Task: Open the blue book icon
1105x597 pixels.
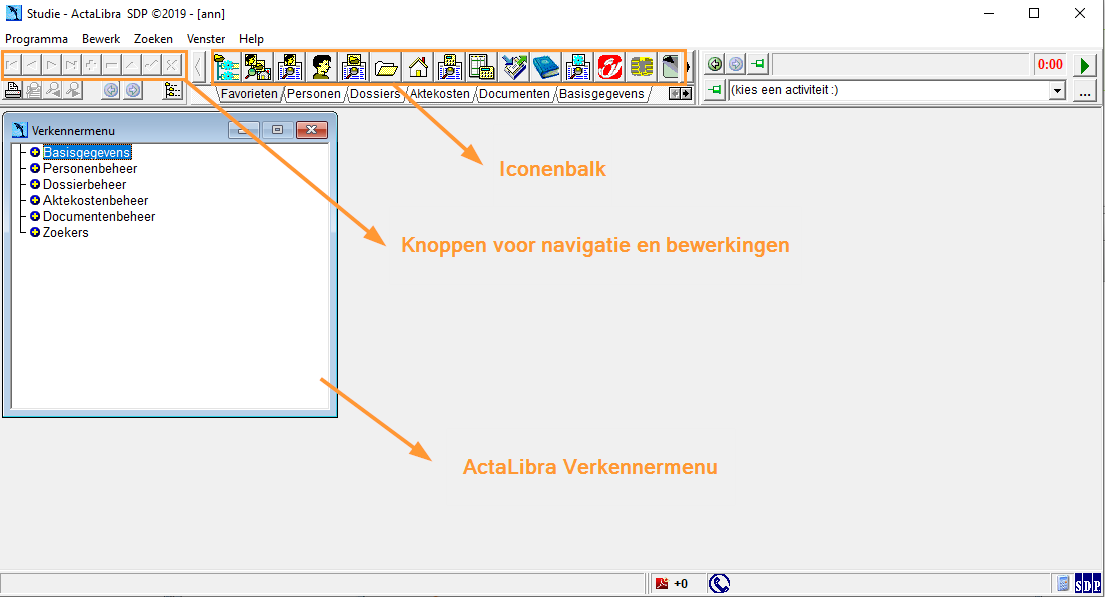Action: coord(545,68)
